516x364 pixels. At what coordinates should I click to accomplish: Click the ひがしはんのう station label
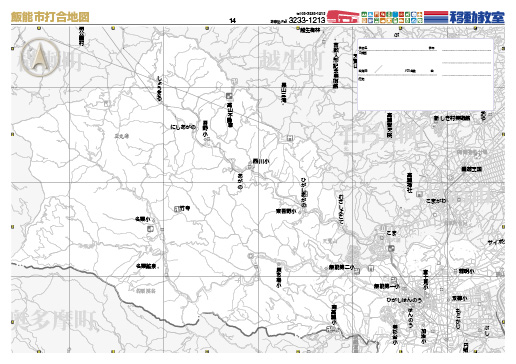404,300
